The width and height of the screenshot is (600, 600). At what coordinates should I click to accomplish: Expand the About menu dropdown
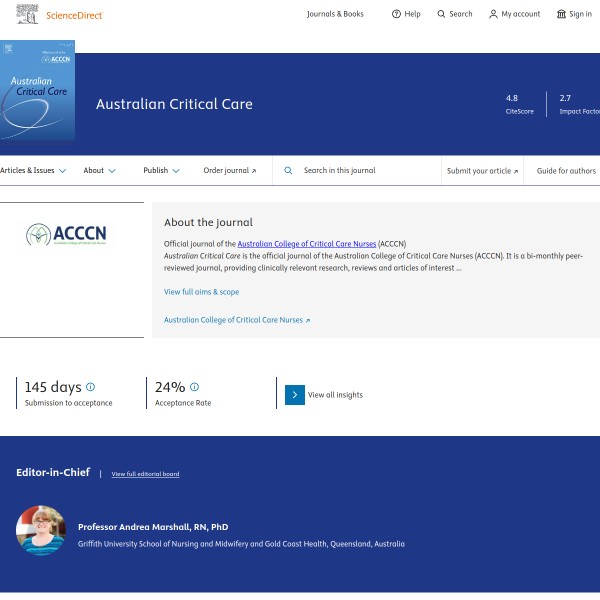coord(99,171)
